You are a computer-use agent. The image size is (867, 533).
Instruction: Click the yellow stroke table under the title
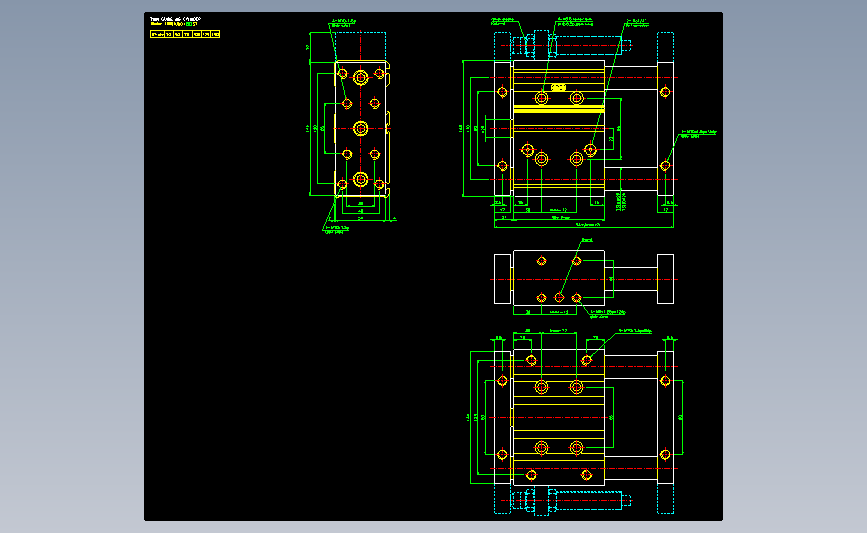[x=185, y=34]
